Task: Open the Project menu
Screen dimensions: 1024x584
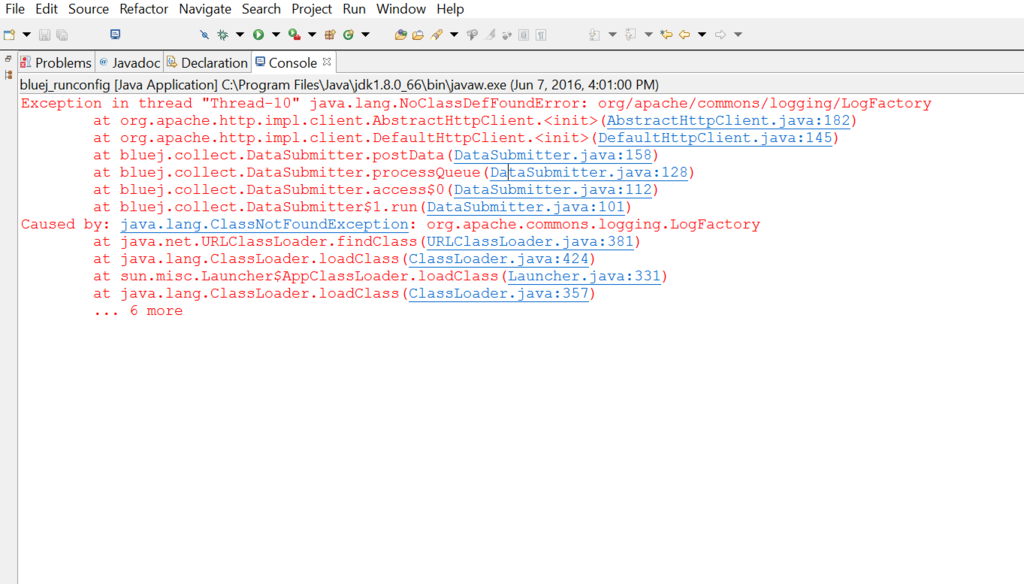Action: coord(312,9)
